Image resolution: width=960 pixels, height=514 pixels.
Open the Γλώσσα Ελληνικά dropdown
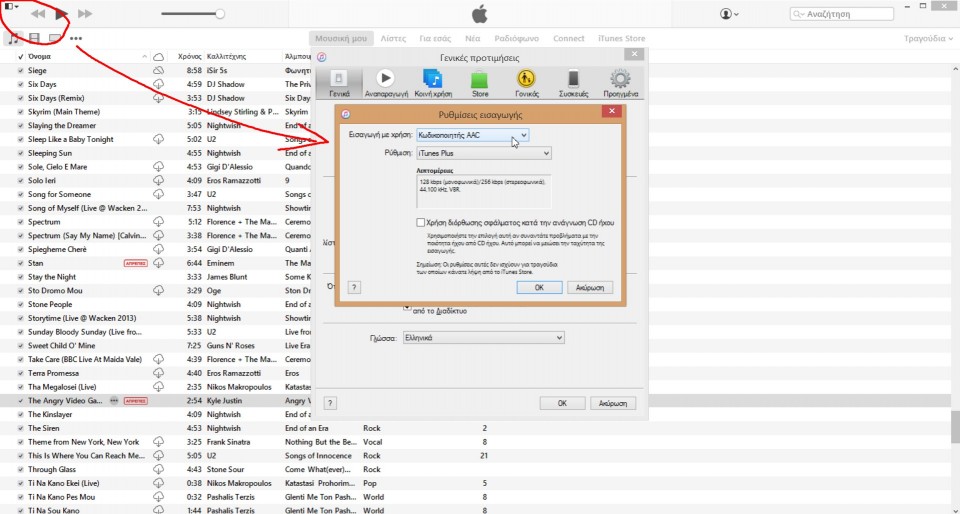click(x=483, y=338)
